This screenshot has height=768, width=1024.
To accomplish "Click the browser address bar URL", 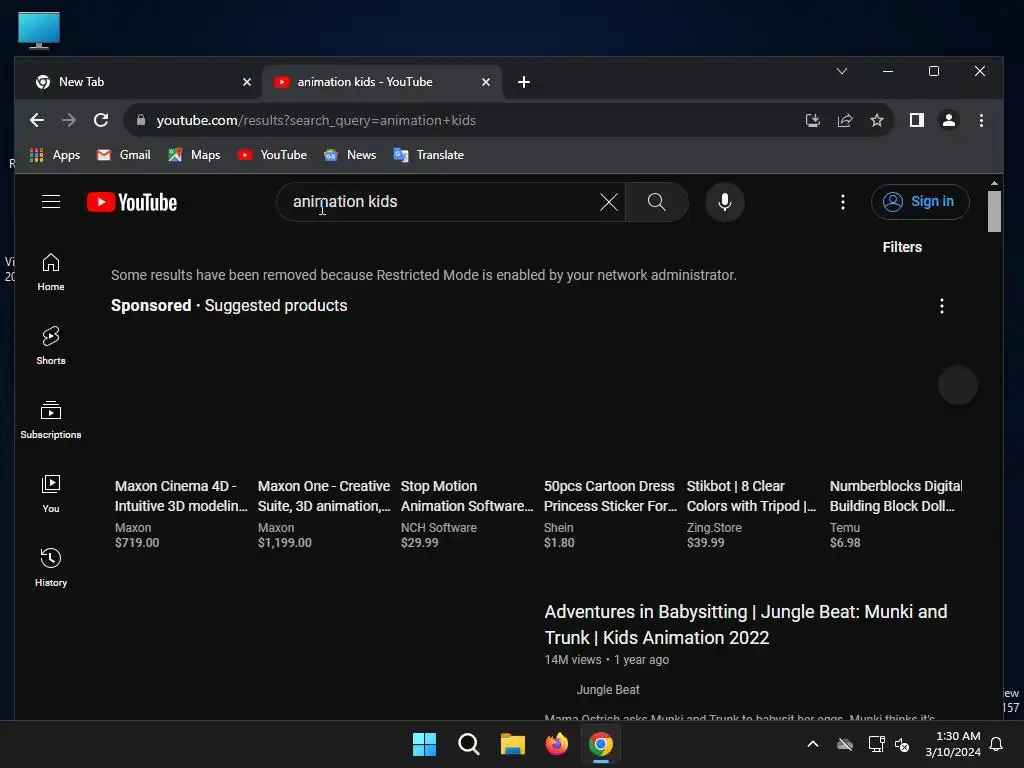I will point(316,120).
